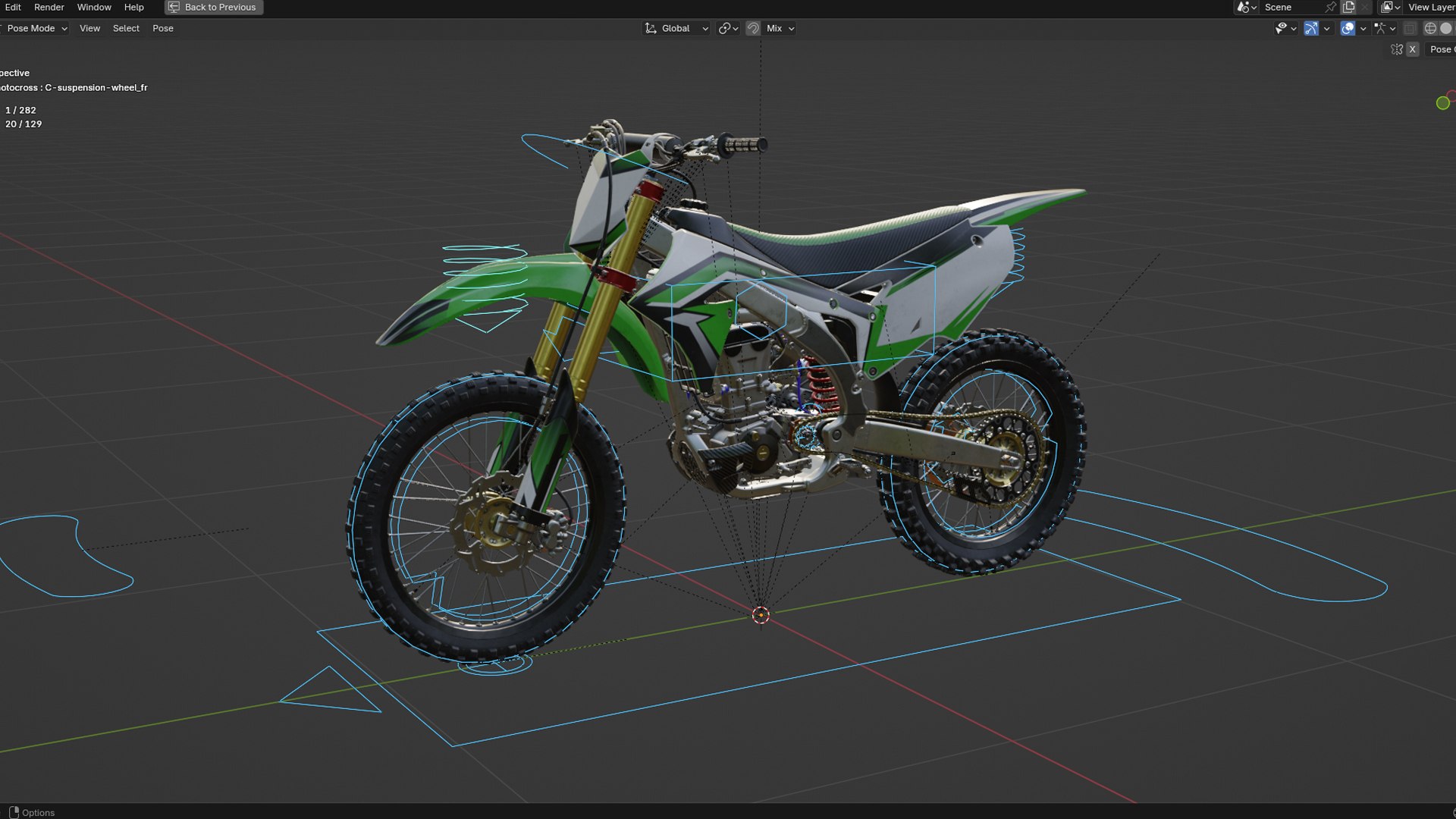Screen dimensions: 1456x819
Task: Toggle the show overlays button
Action: [1348, 28]
